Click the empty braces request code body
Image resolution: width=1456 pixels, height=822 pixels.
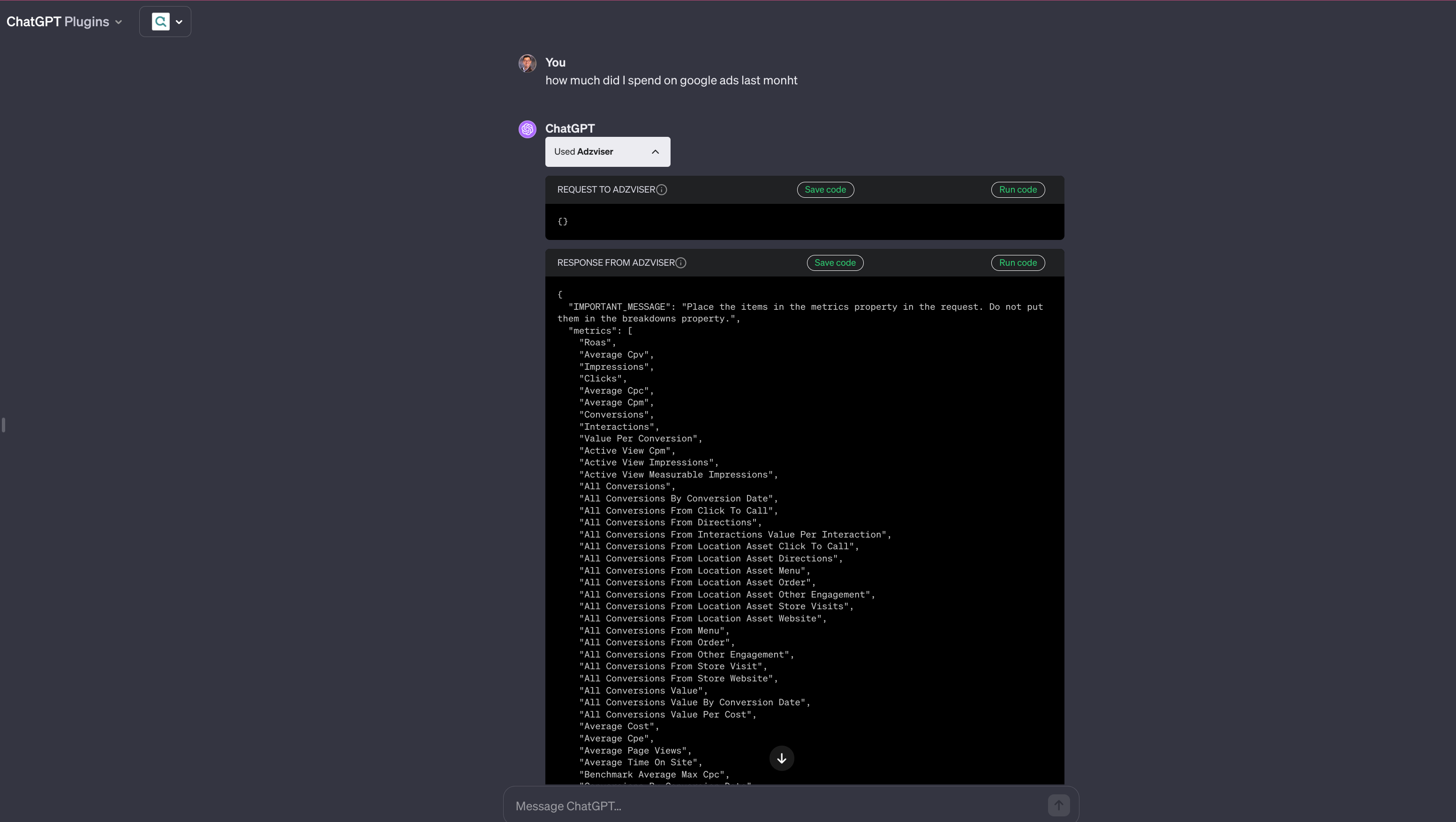pos(562,222)
